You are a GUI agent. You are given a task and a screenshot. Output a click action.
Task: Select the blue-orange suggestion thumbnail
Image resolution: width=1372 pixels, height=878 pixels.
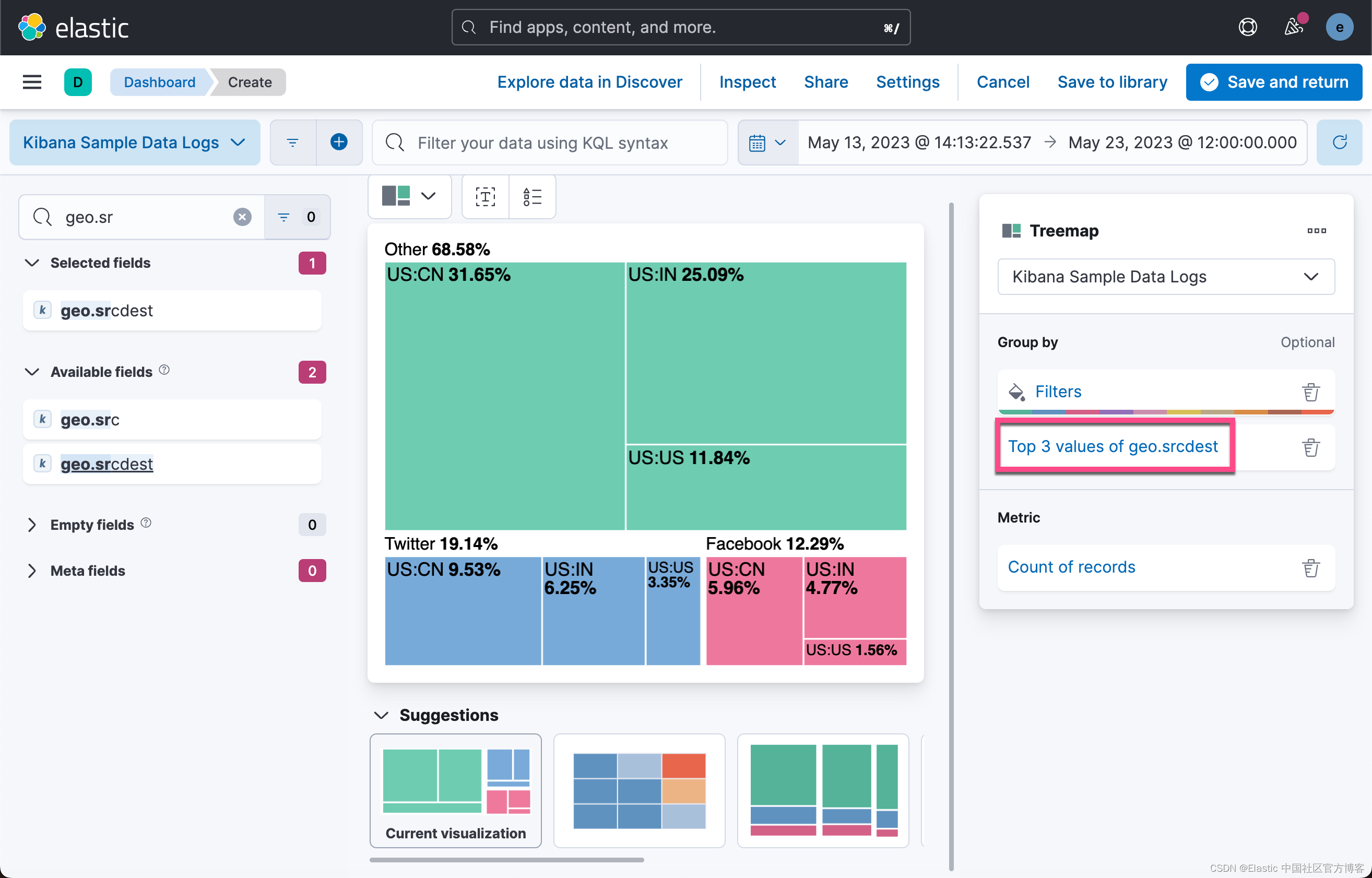coord(638,790)
